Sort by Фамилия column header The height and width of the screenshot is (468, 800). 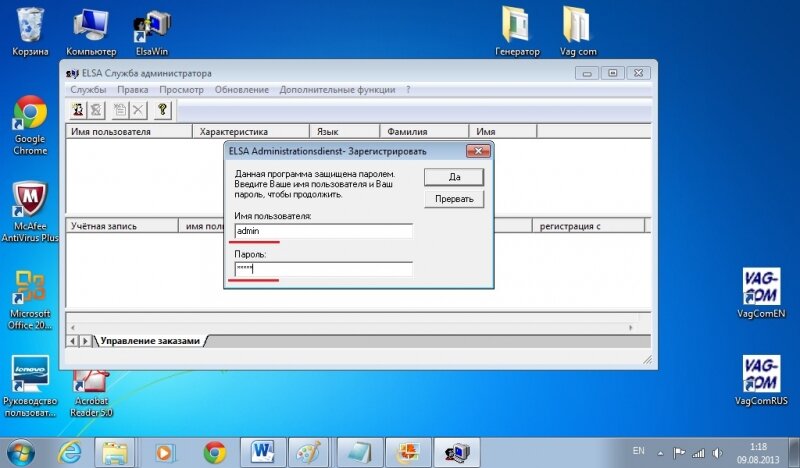point(424,132)
